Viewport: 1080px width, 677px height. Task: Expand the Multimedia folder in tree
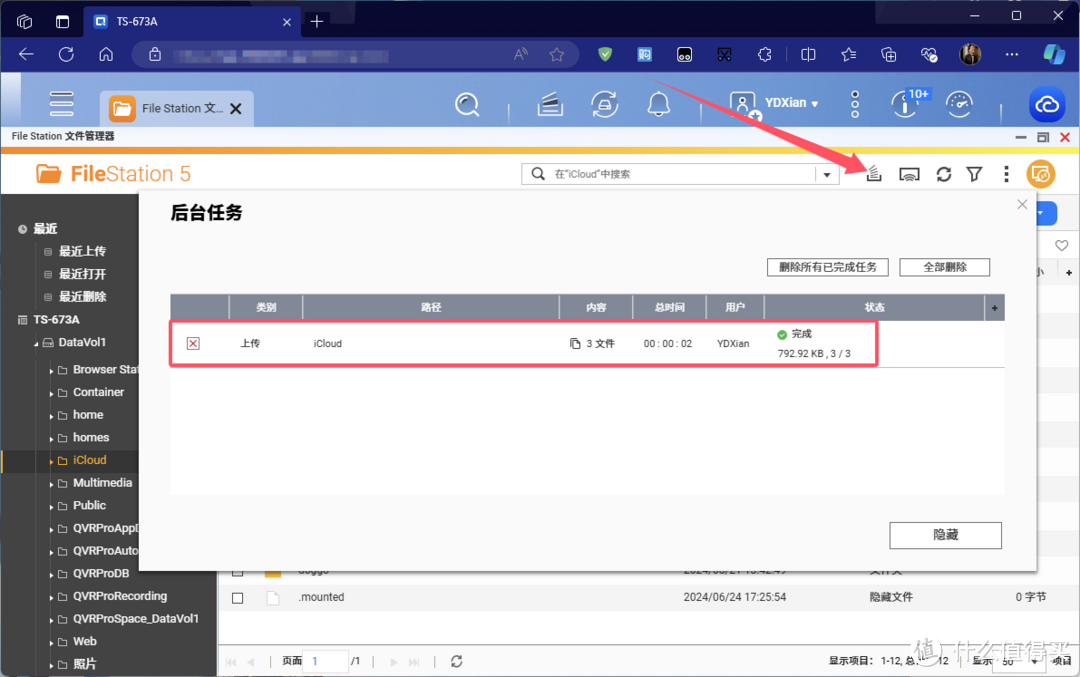pos(52,484)
